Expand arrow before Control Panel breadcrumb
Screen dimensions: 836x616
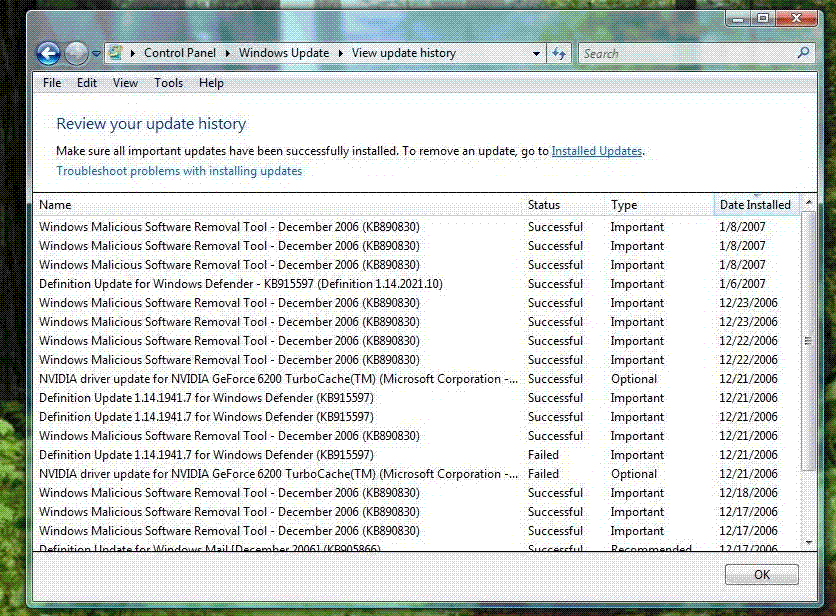(x=133, y=53)
